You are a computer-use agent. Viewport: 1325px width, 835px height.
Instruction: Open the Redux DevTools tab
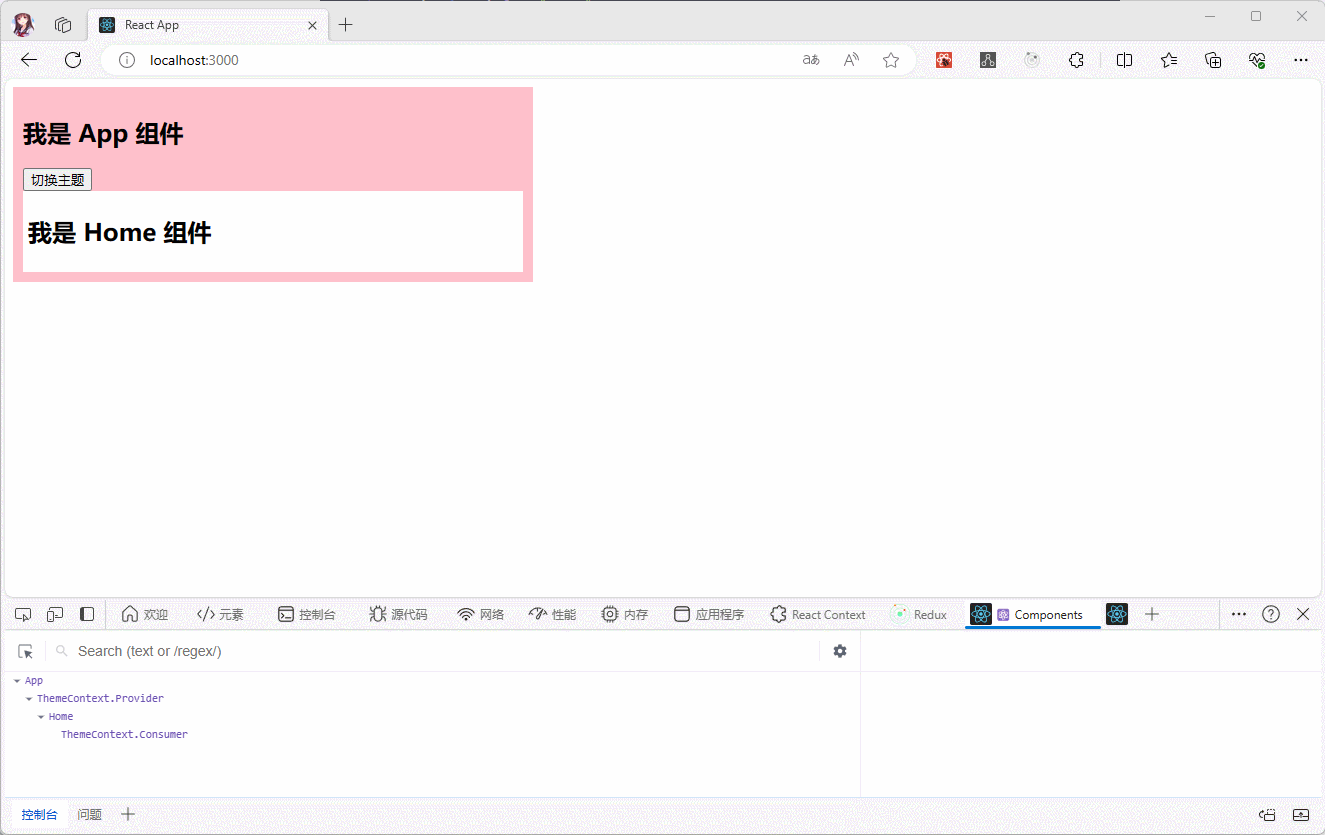pos(919,614)
